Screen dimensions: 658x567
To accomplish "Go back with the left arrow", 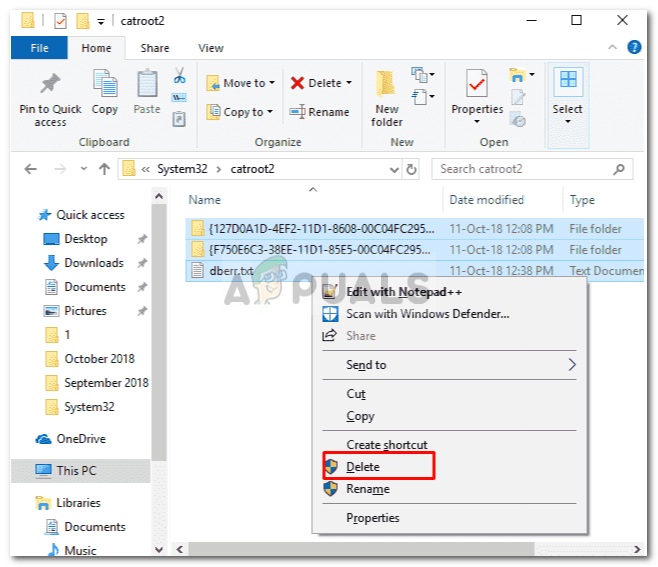I will [x=30, y=169].
